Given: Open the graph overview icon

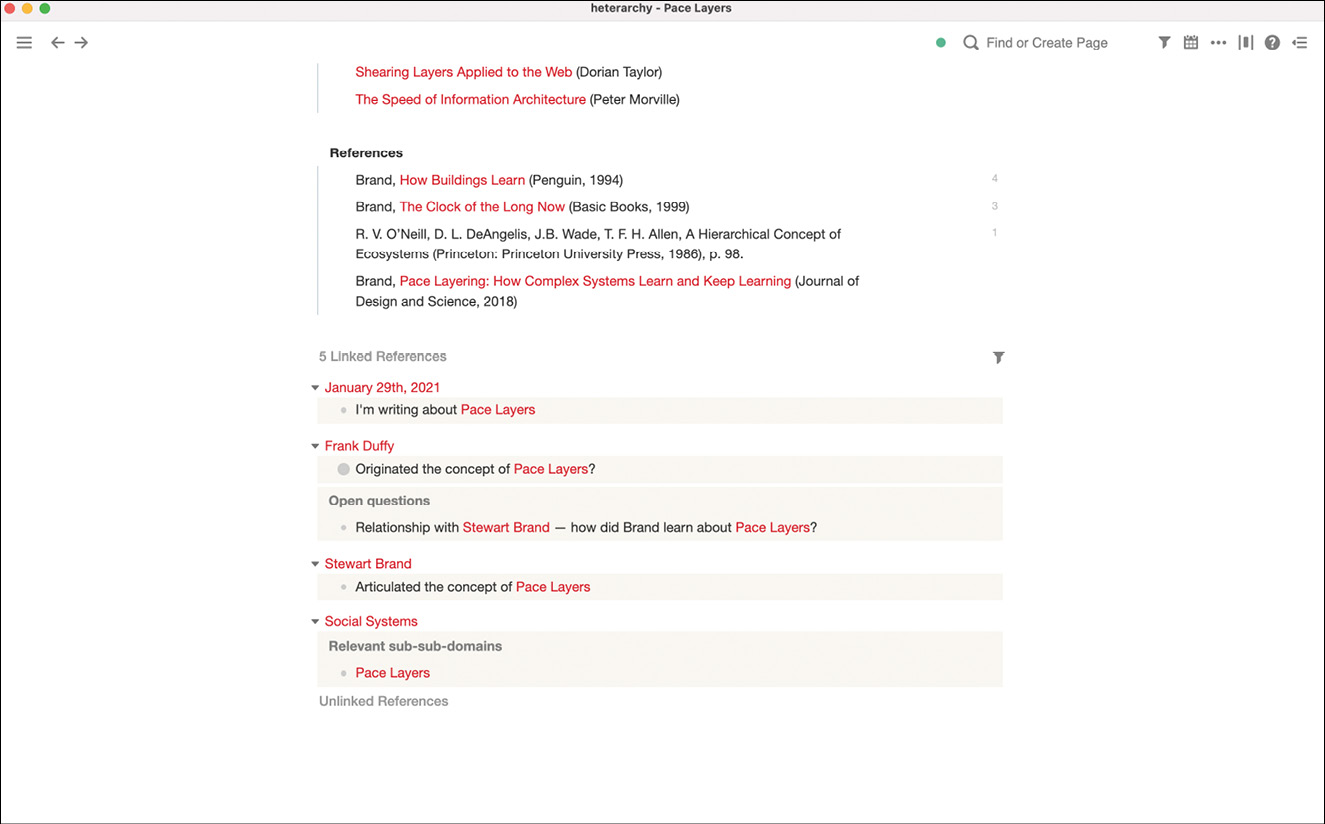Looking at the screenshot, I should pos(1245,43).
